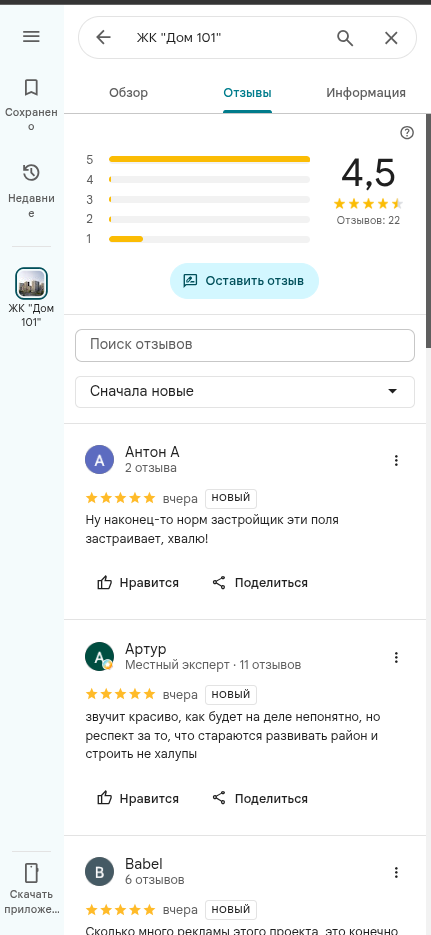Open Артур reviewer name link
This screenshot has height=935, width=431.
pos(145,649)
